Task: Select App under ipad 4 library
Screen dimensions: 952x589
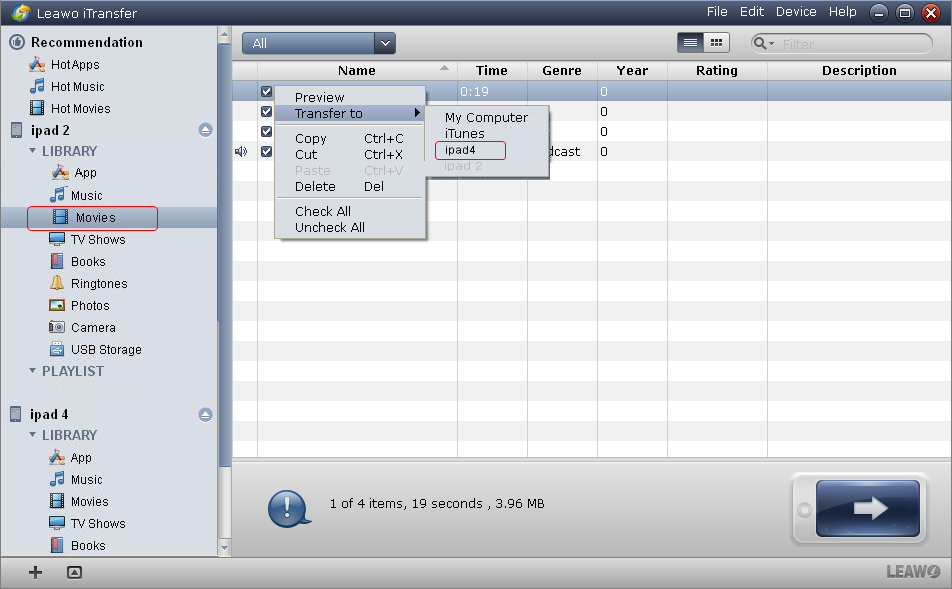Action: pos(70,458)
